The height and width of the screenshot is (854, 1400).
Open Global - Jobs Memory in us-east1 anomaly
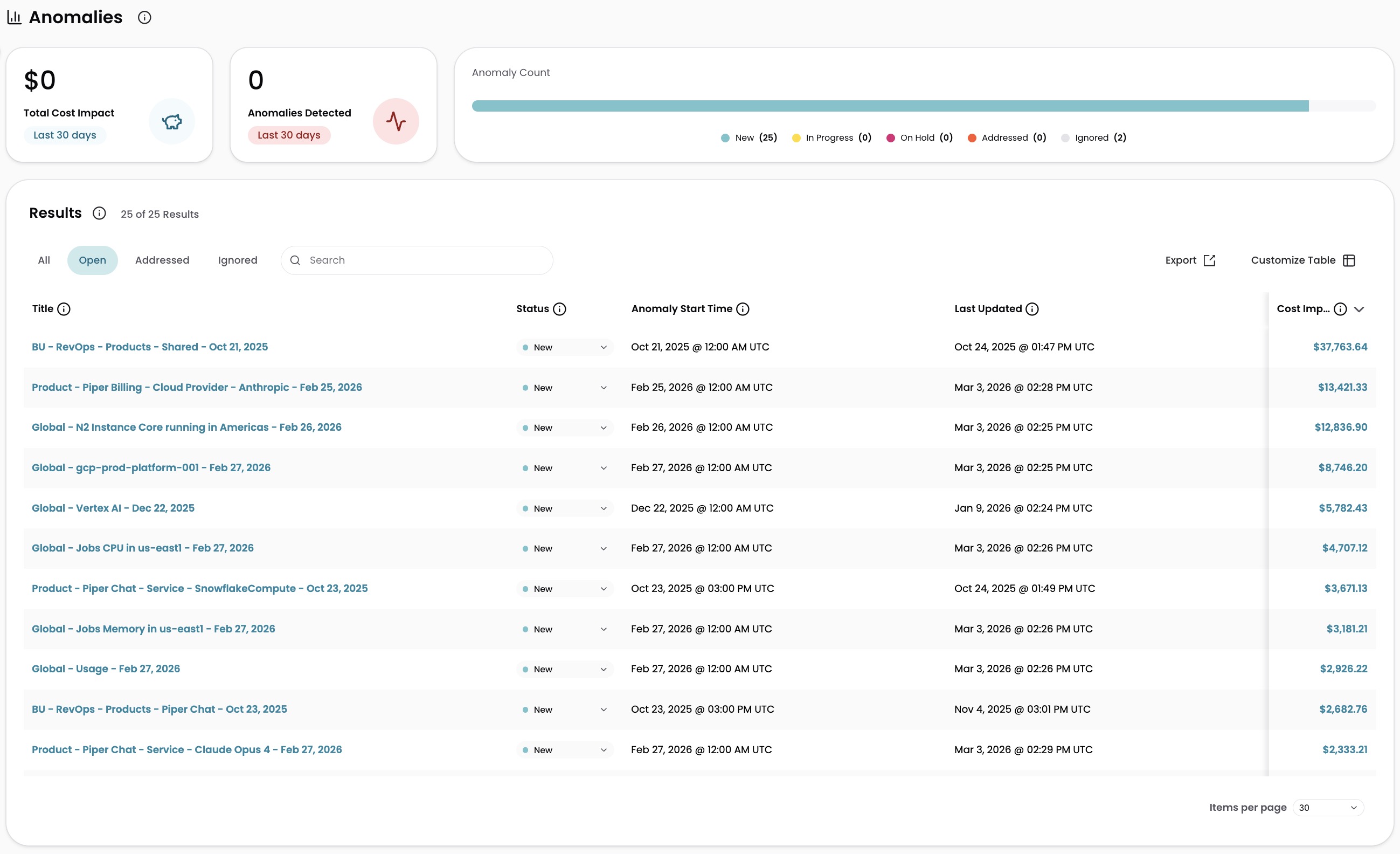[x=154, y=628]
